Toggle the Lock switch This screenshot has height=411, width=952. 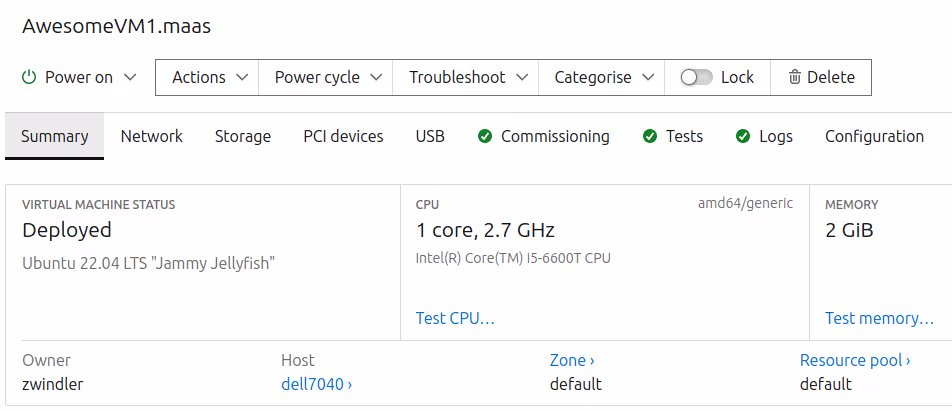(696, 77)
